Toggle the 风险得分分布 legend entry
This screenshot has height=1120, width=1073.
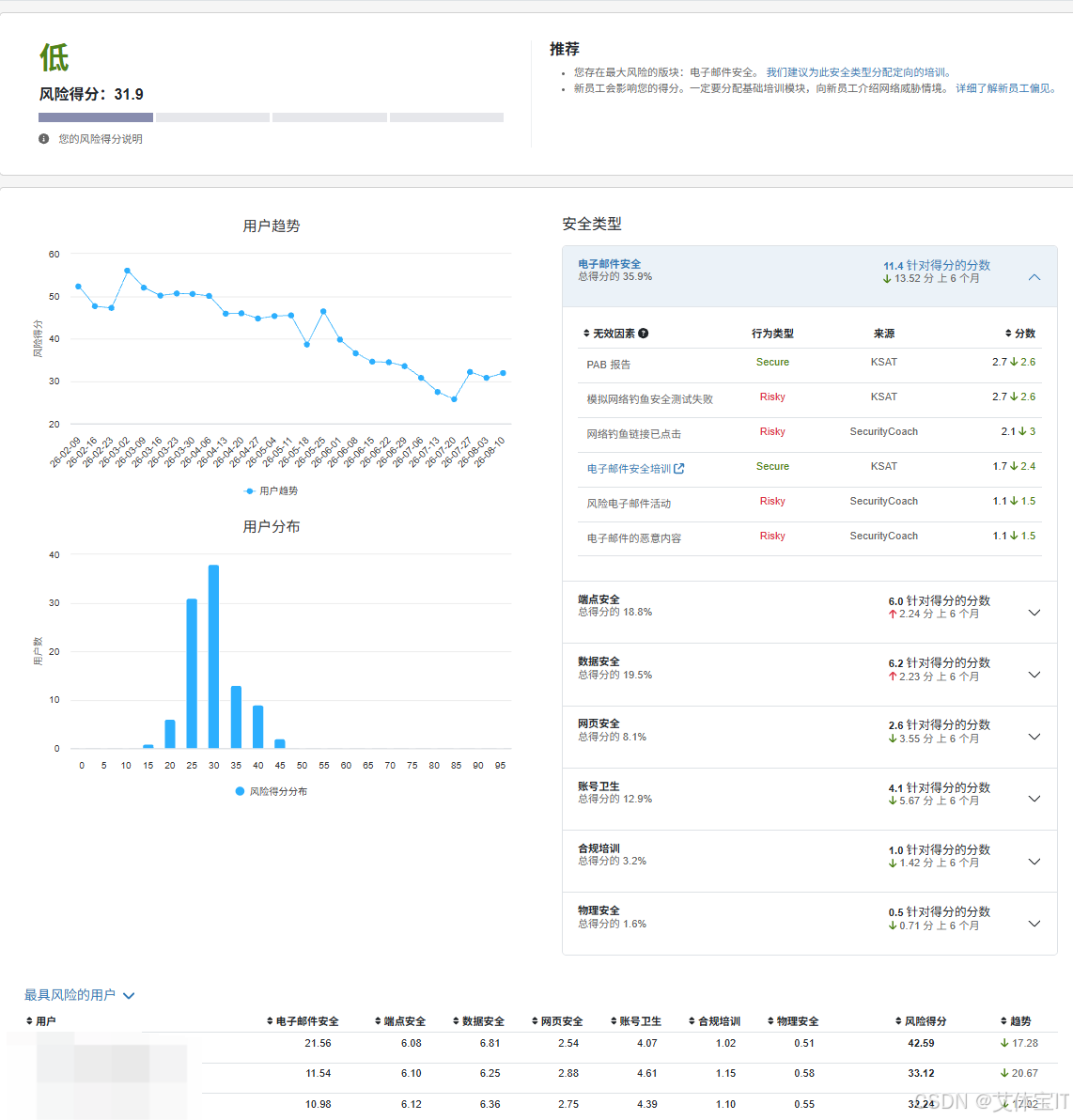pos(271,791)
